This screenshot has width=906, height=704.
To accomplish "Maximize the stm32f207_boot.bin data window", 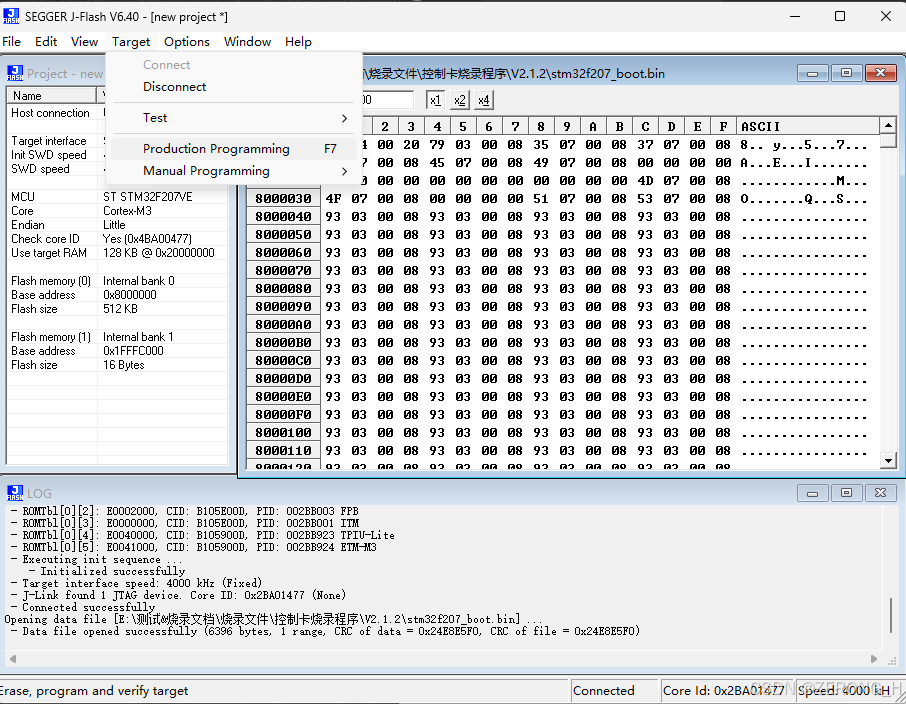I will (846, 73).
